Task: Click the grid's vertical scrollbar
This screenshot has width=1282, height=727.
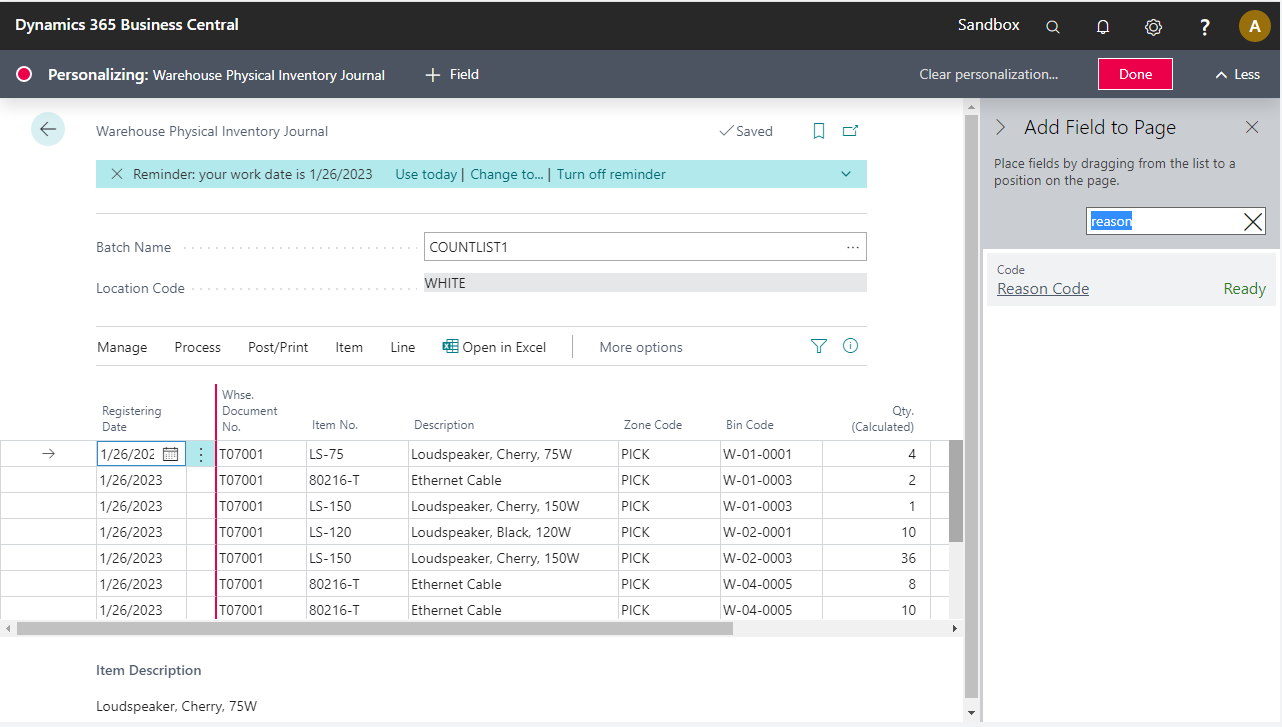Action: [955, 491]
